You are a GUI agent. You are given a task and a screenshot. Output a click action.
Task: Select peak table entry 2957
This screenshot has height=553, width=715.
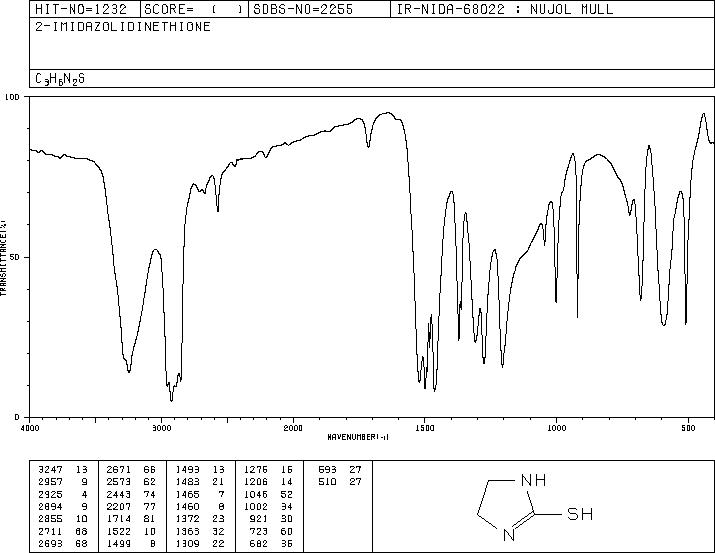tap(51, 482)
